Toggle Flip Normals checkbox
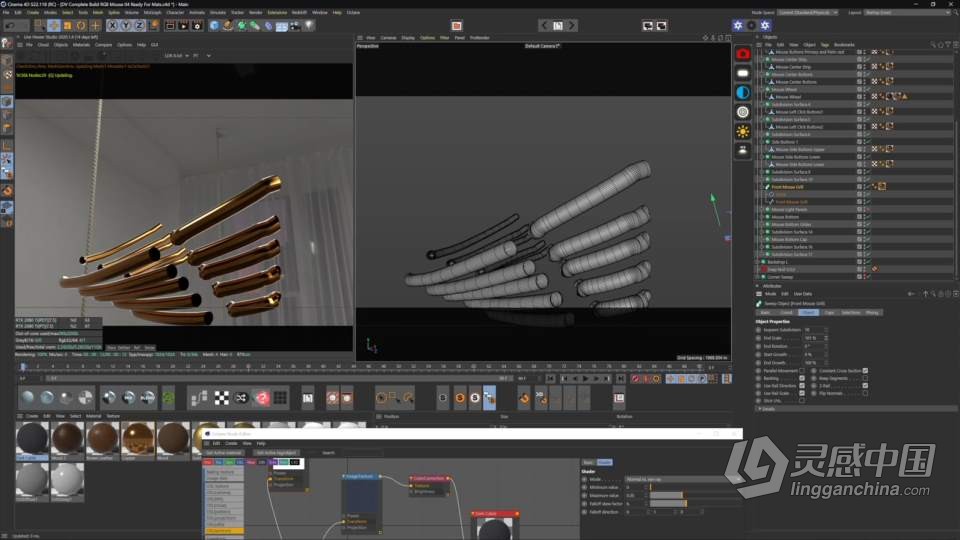The width and height of the screenshot is (960, 540). point(865,393)
